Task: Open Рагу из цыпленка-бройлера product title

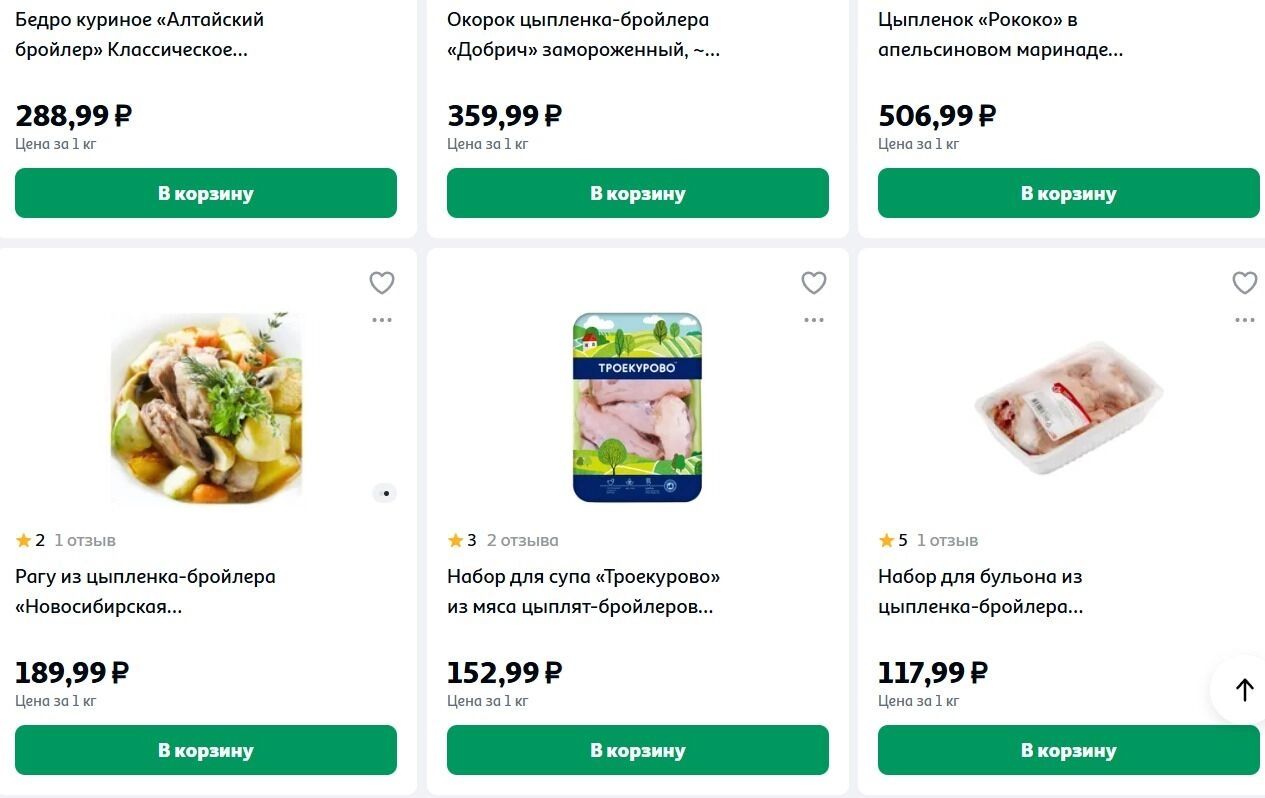Action: point(145,591)
